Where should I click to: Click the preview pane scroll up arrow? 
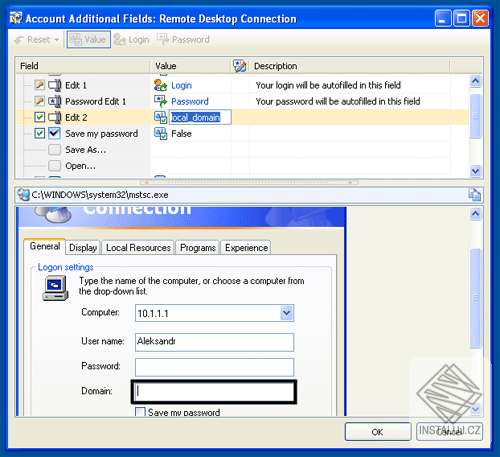[475, 214]
